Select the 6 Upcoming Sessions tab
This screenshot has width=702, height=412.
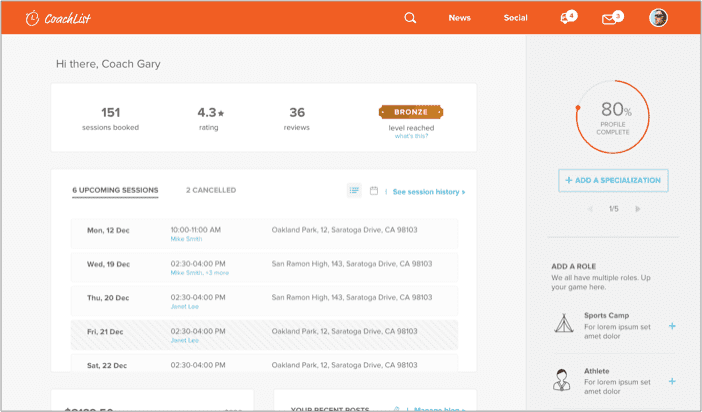[115, 190]
